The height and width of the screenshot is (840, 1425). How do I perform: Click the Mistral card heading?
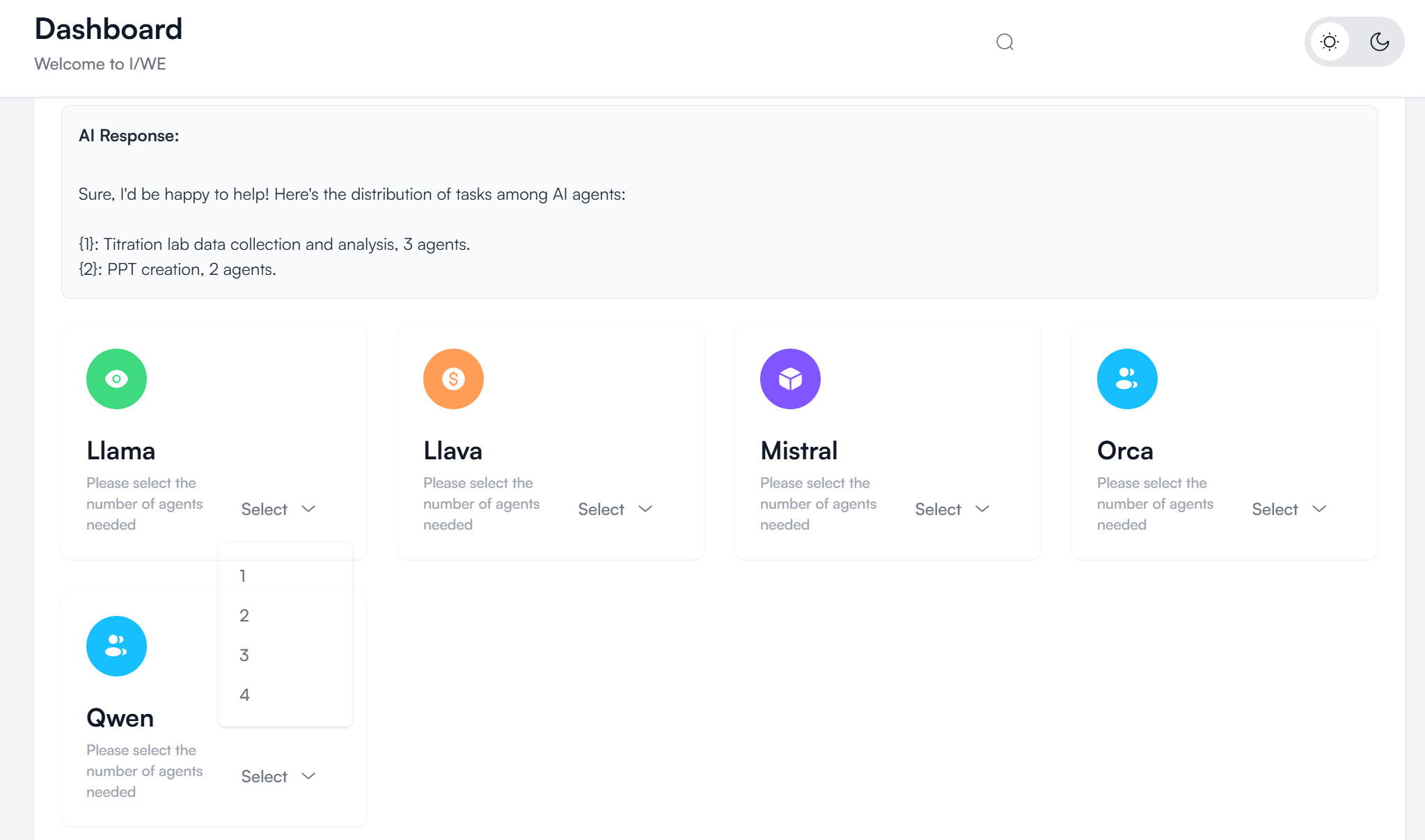pyautogui.click(x=798, y=451)
